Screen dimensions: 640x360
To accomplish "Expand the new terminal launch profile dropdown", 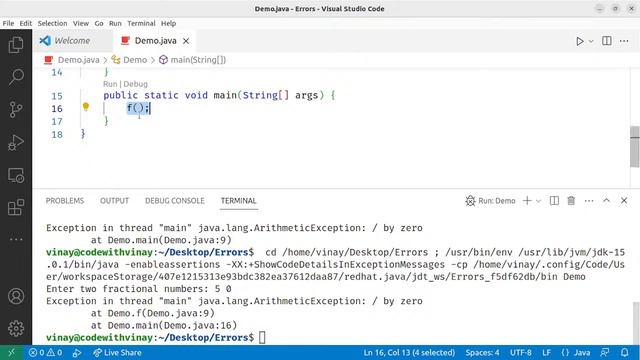I will pos(538,201).
